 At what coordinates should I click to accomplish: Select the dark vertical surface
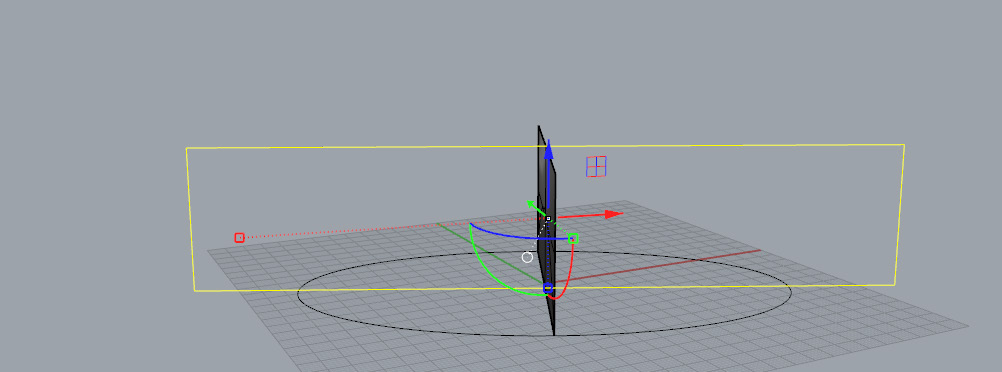tap(547, 230)
